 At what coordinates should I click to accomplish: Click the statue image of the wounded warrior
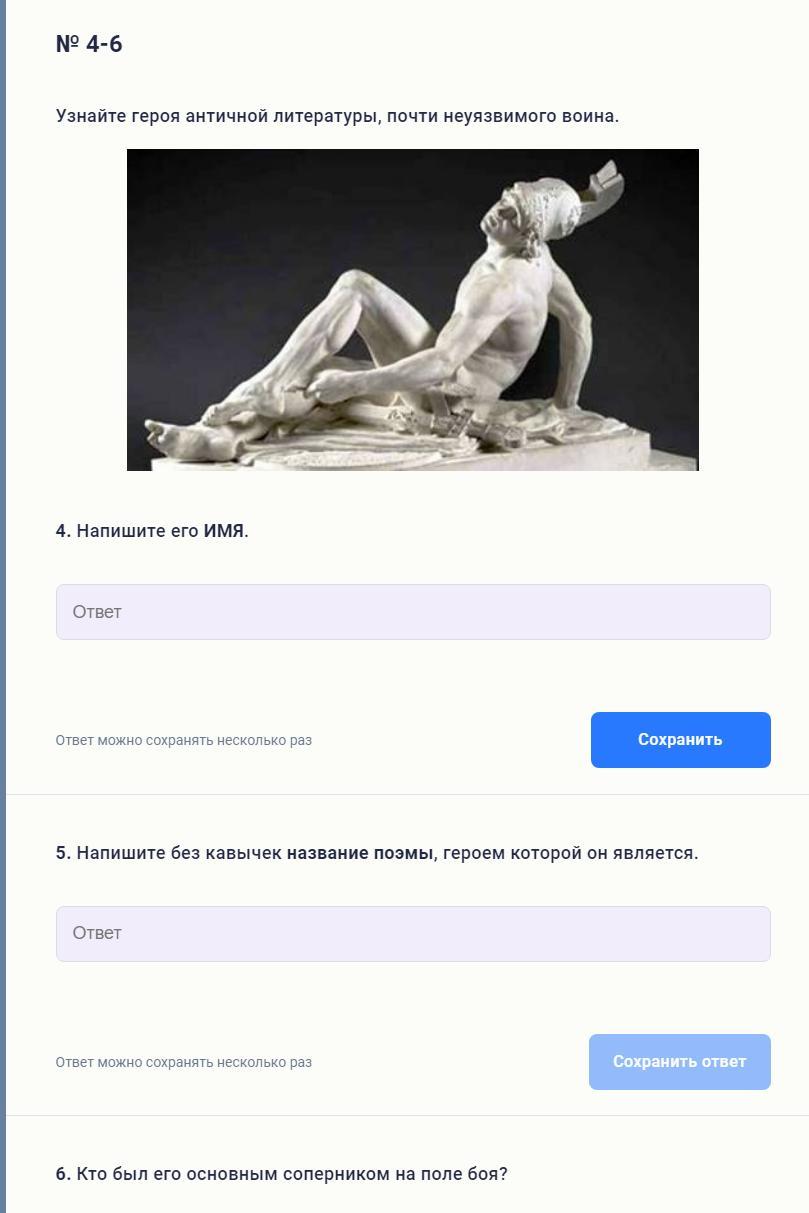pos(413,310)
